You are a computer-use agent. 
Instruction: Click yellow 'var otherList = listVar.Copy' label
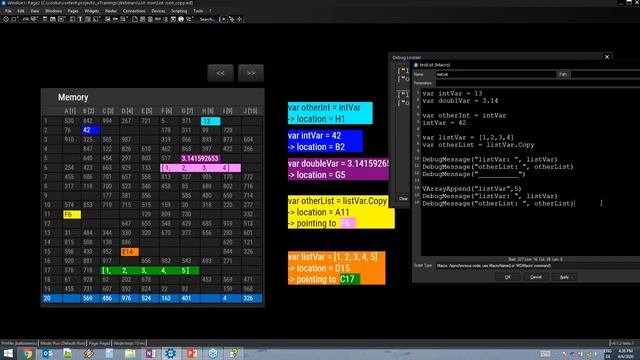(x=341, y=212)
